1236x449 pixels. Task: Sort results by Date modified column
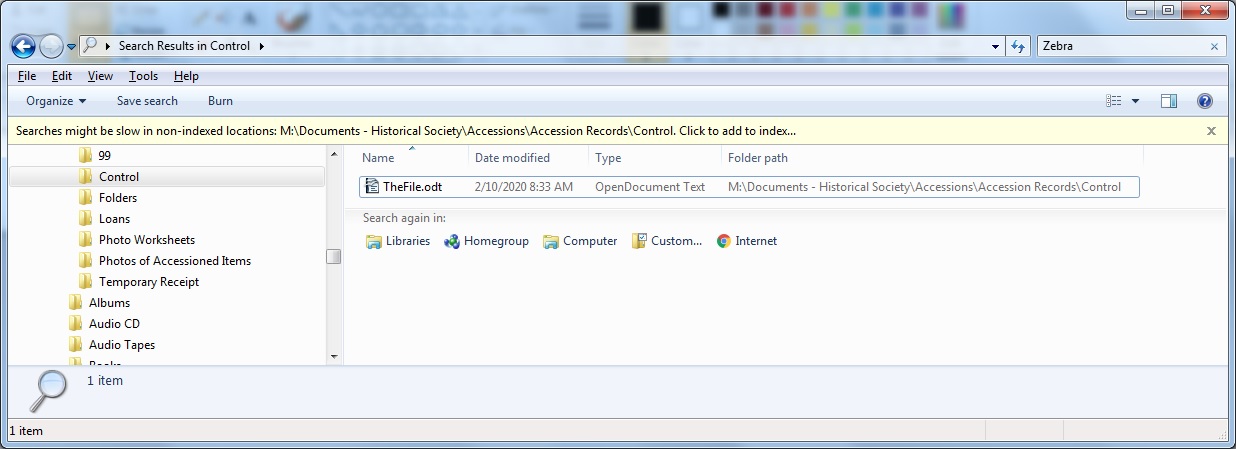[x=512, y=158]
